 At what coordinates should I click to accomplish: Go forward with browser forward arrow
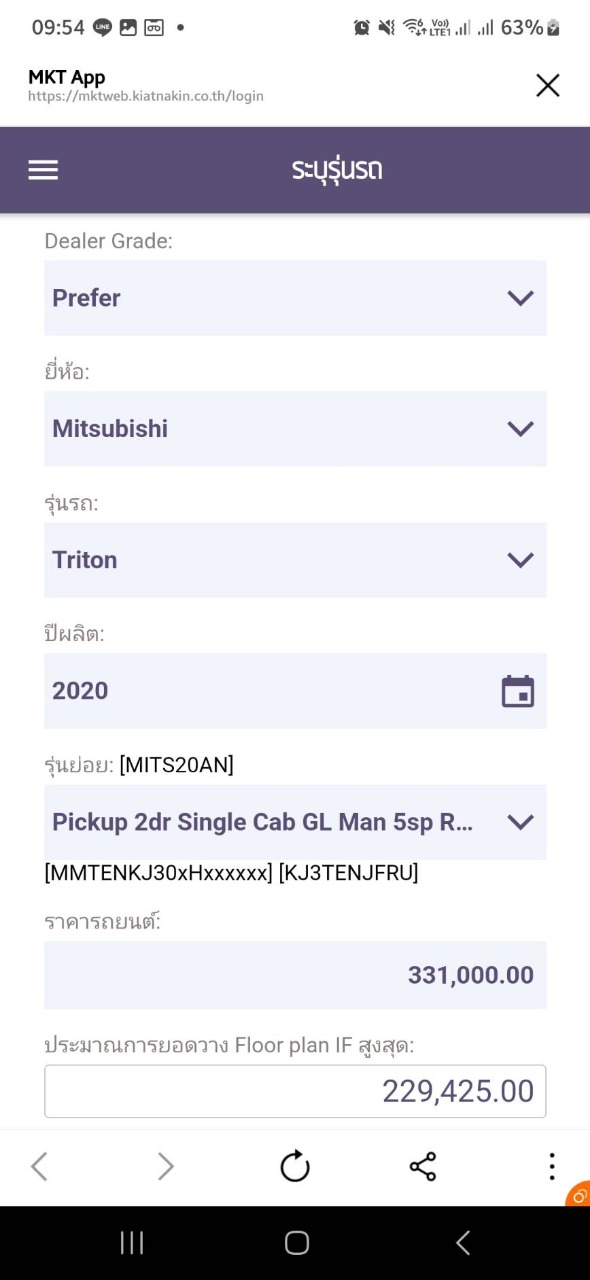click(166, 1166)
